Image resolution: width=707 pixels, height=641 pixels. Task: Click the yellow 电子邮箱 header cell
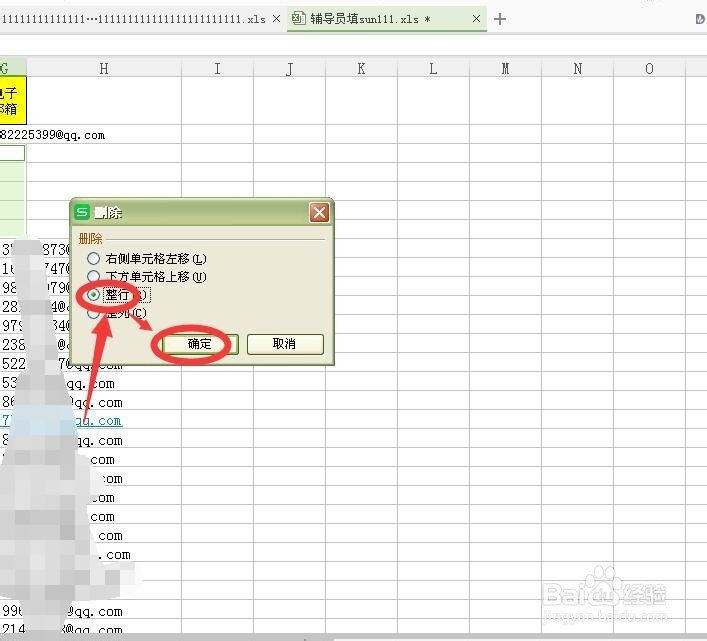click(13, 101)
